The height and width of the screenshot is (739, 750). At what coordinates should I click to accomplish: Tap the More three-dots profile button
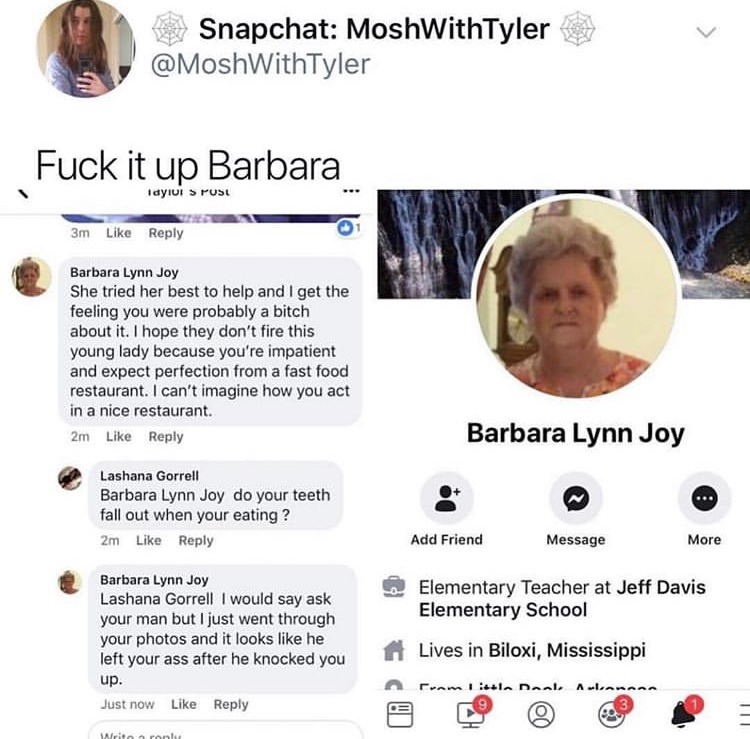pyautogui.click(x=704, y=498)
